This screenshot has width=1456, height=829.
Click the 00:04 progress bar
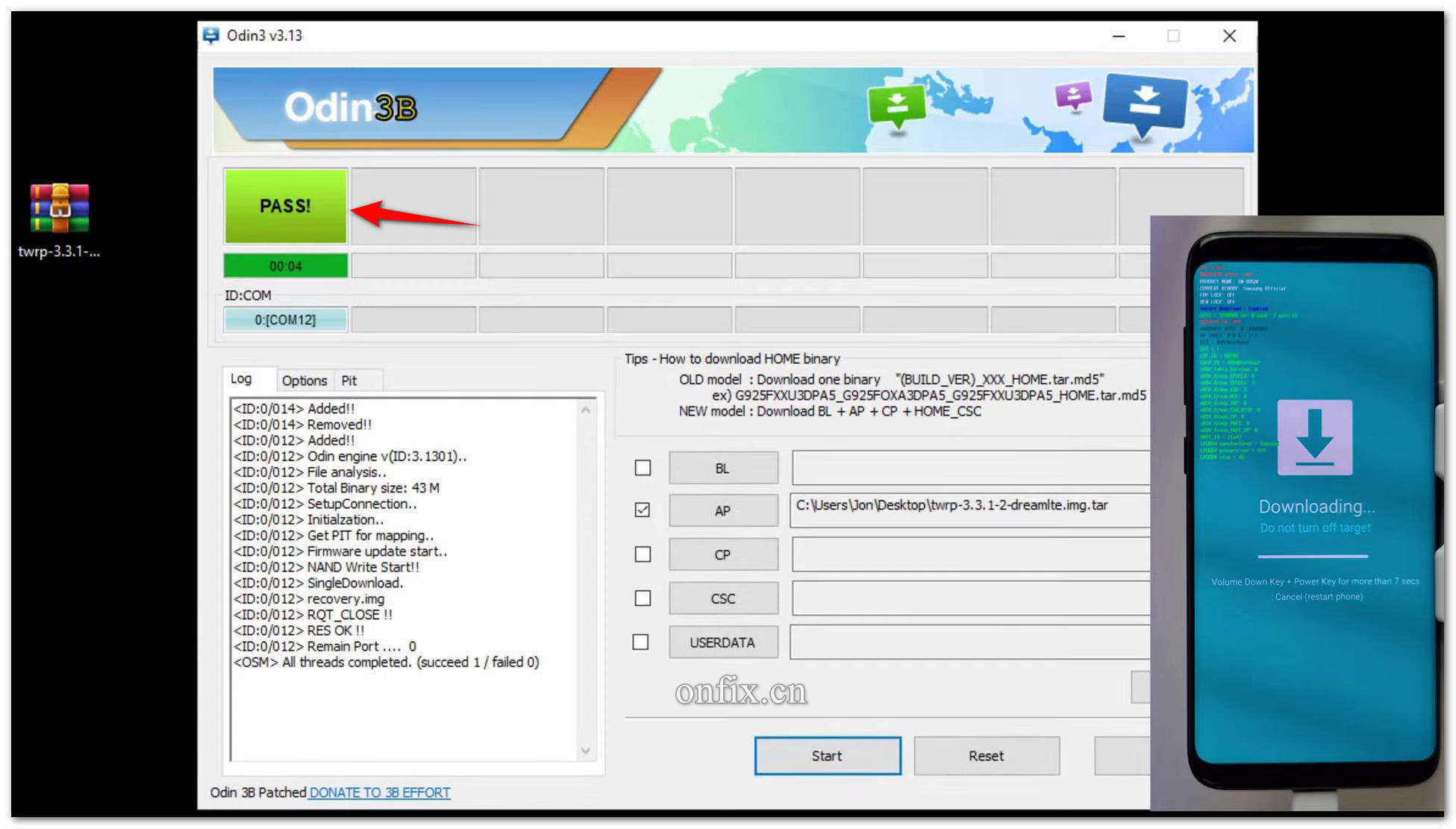point(286,266)
